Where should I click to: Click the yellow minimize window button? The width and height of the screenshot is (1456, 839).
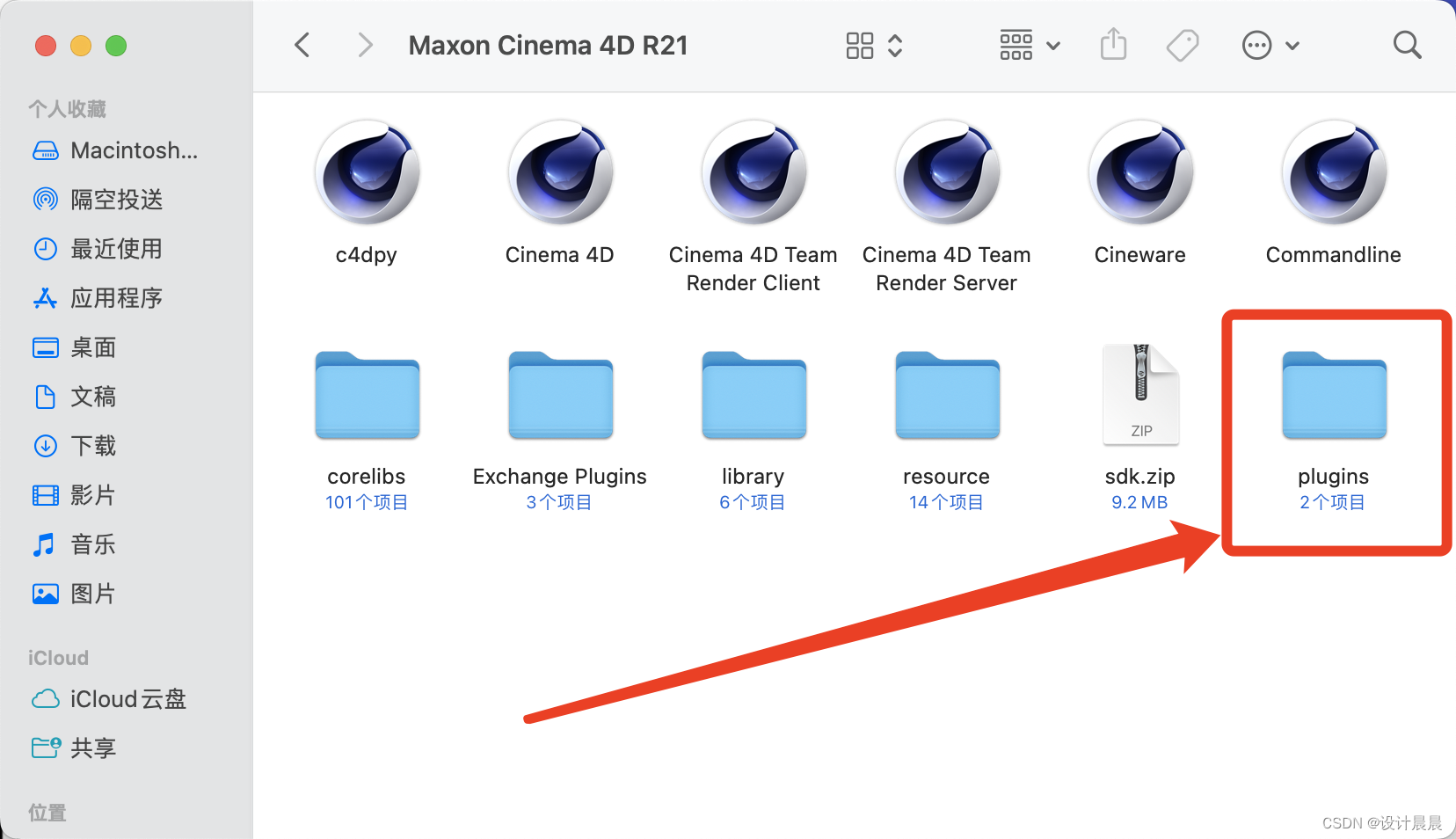point(81,46)
